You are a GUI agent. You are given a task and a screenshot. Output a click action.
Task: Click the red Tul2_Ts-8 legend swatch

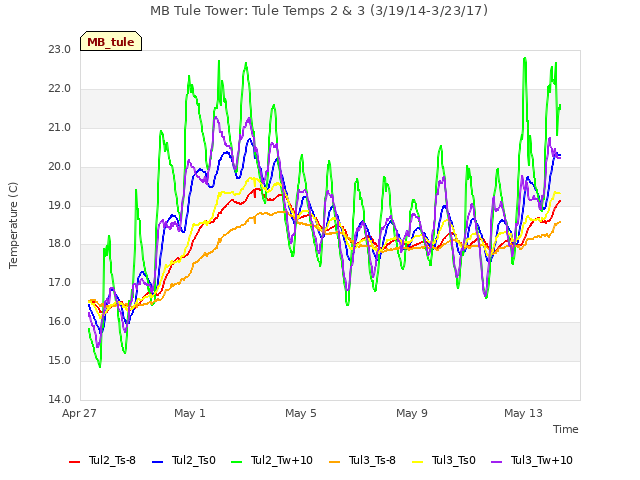[74, 462]
